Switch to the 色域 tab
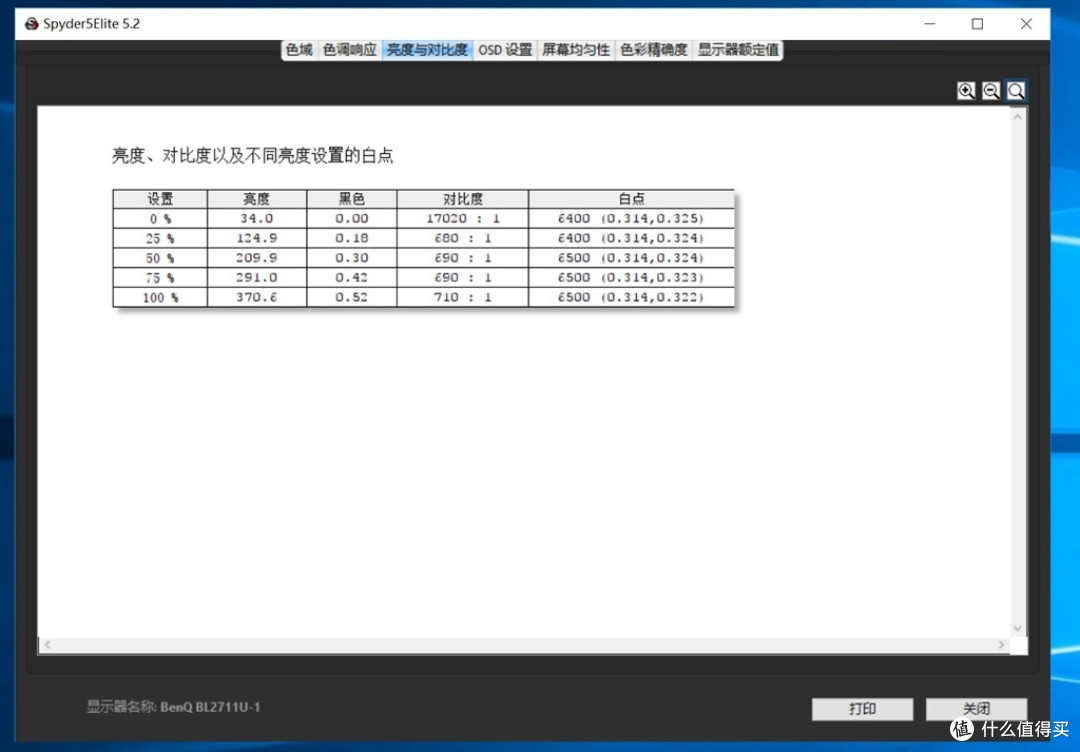The width and height of the screenshot is (1080, 752). 299,50
